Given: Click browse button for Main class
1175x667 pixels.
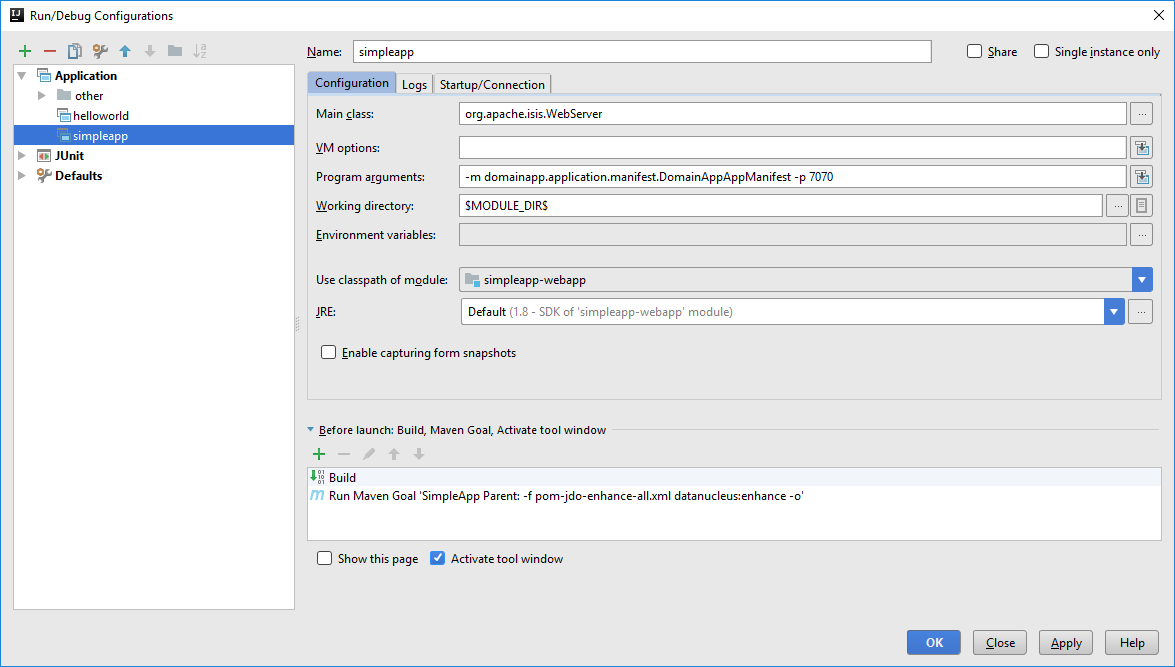Looking at the screenshot, I should (x=1141, y=114).
